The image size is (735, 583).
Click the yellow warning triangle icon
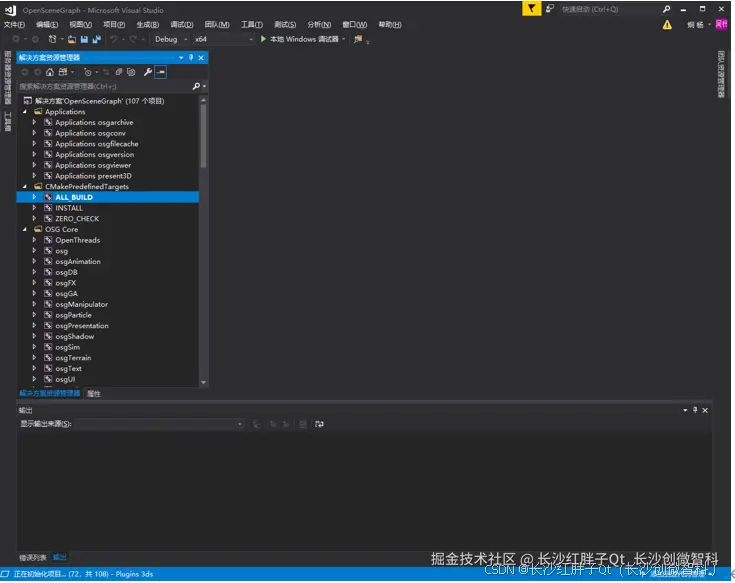[x=667, y=25]
